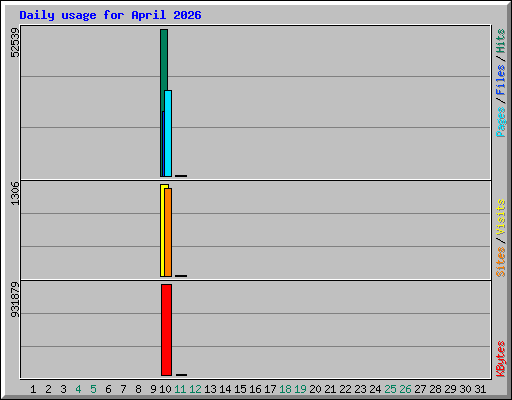Click green day 18 on the x-axis
Screen dimensions: 512x400
click(x=285, y=389)
